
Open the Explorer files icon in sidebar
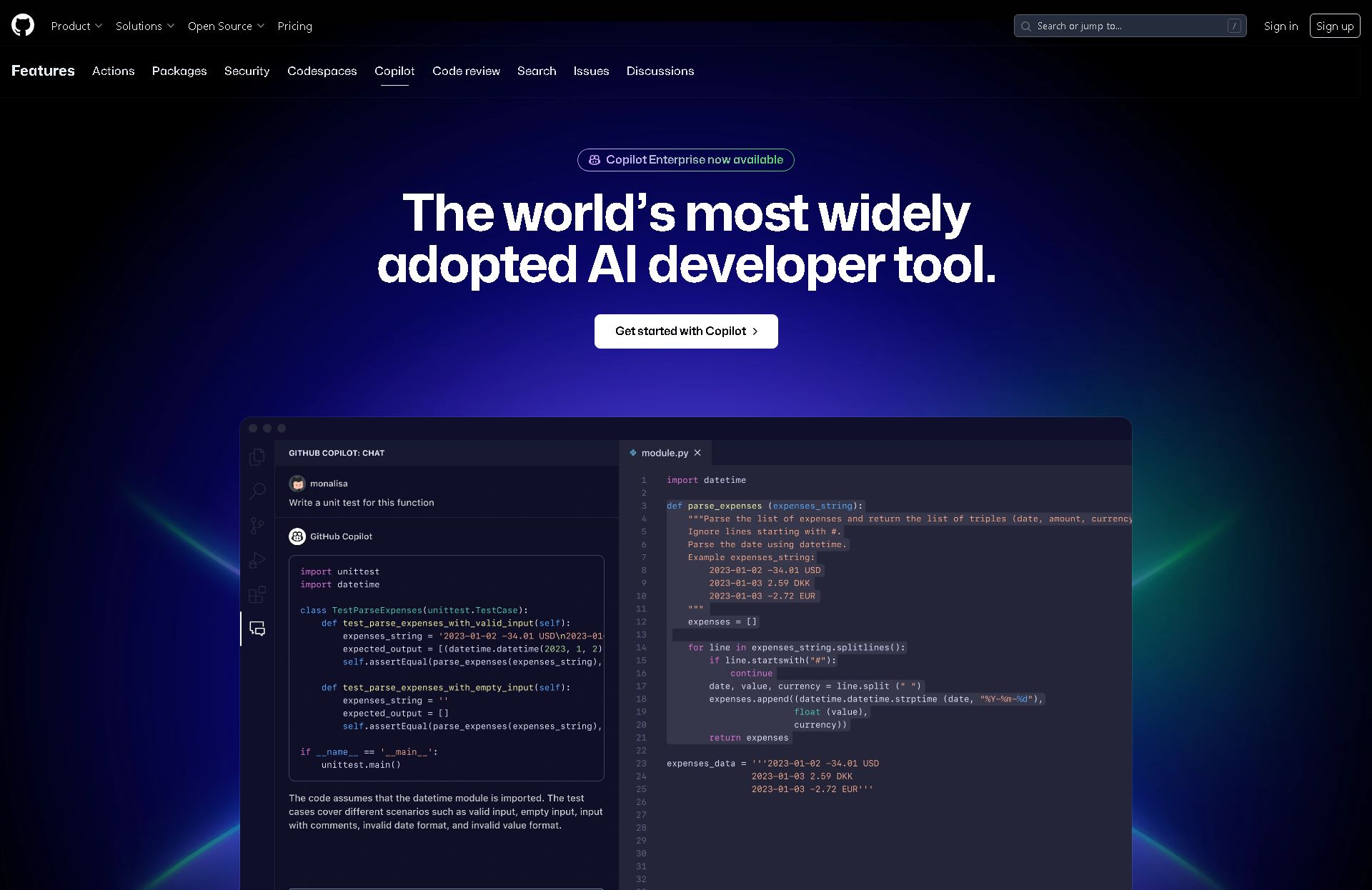pyautogui.click(x=257, y=456)
